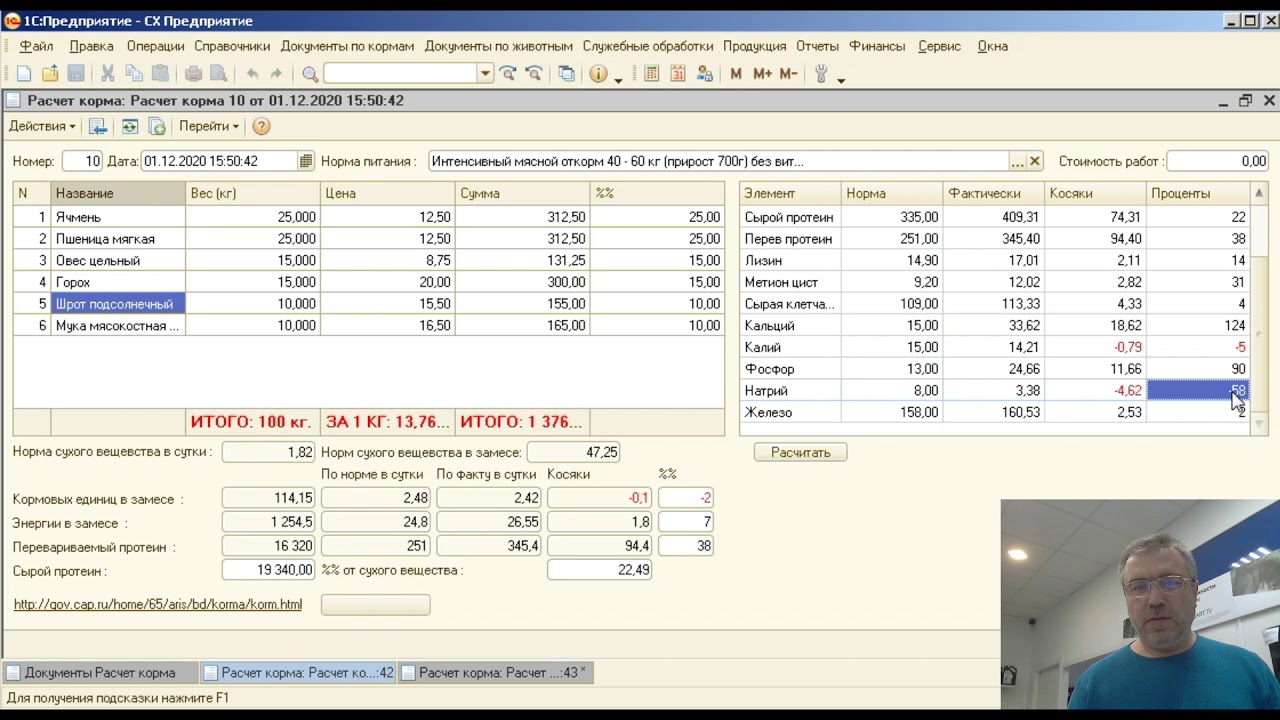Click the users list toolbar icon
This screenshot has width=1280, height=720.
pyautogui.click(x=704, y=74)
